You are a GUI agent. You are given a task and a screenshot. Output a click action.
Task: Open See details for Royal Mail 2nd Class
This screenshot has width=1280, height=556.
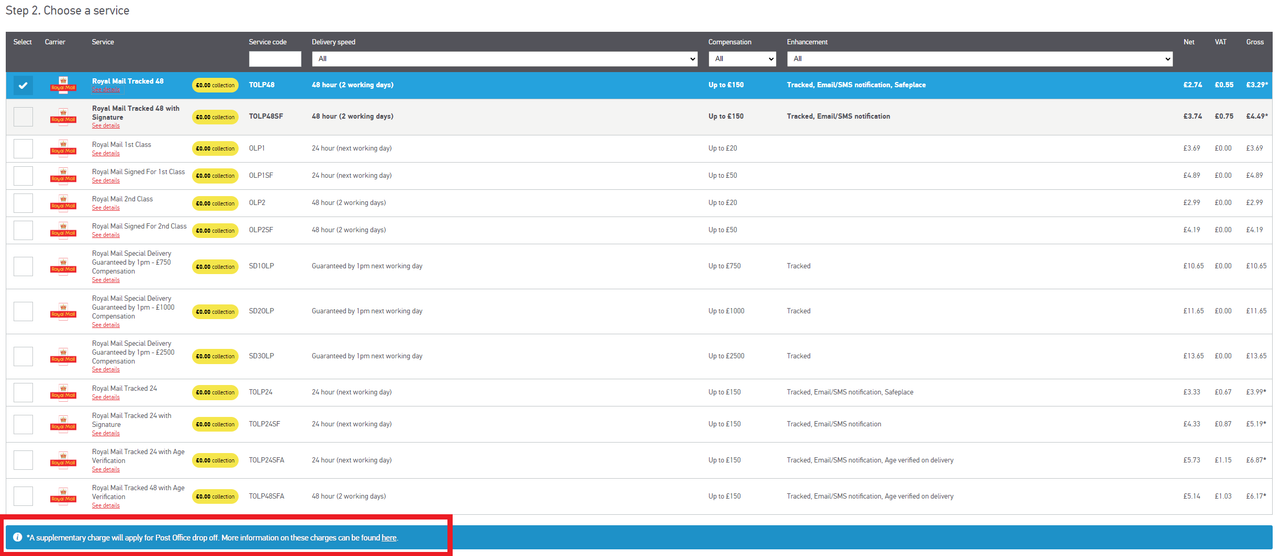tap(106, 208)
